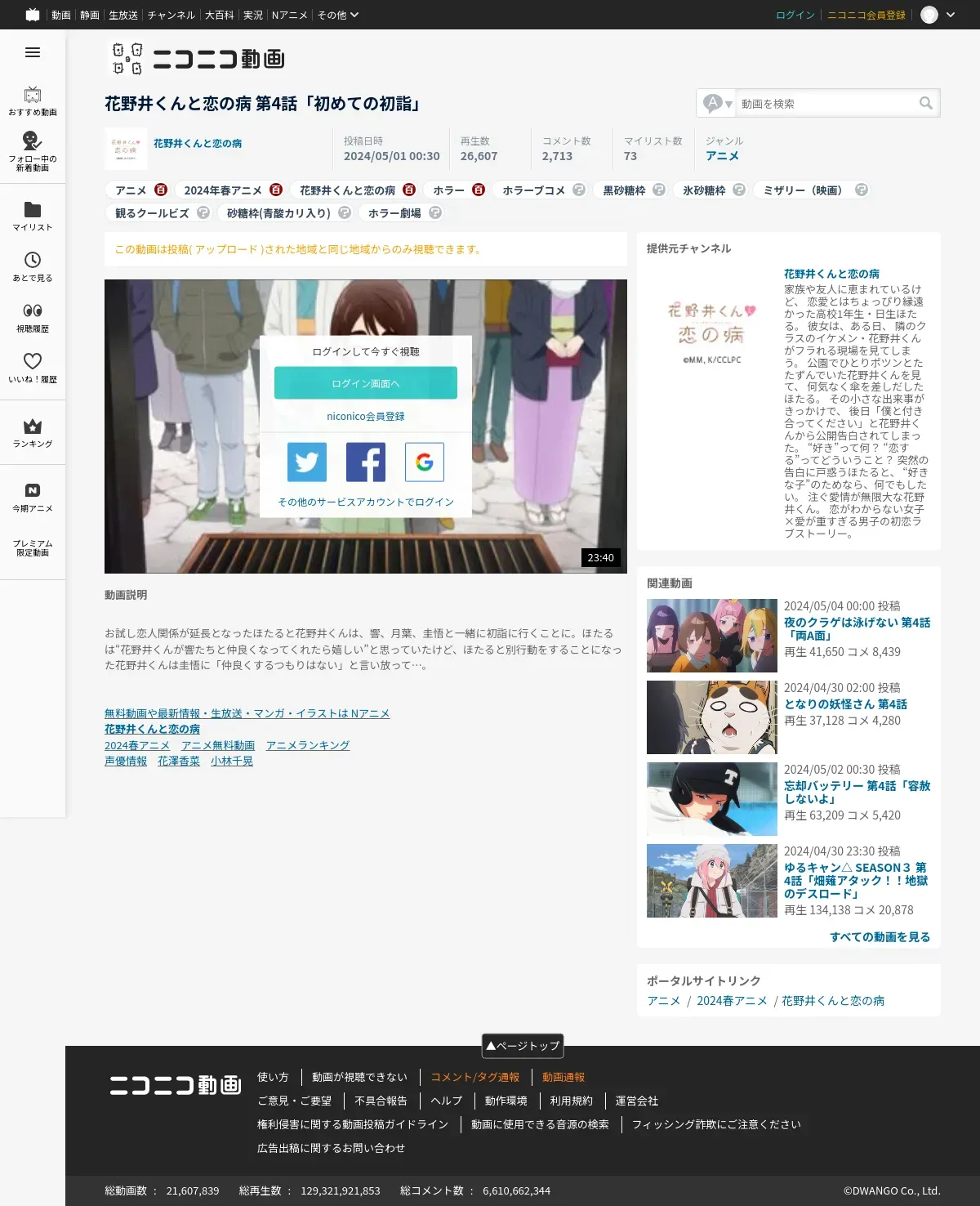Expand the account menu chevron at top right
This screenshot has width=980, height=1206.
coord(951,15)
